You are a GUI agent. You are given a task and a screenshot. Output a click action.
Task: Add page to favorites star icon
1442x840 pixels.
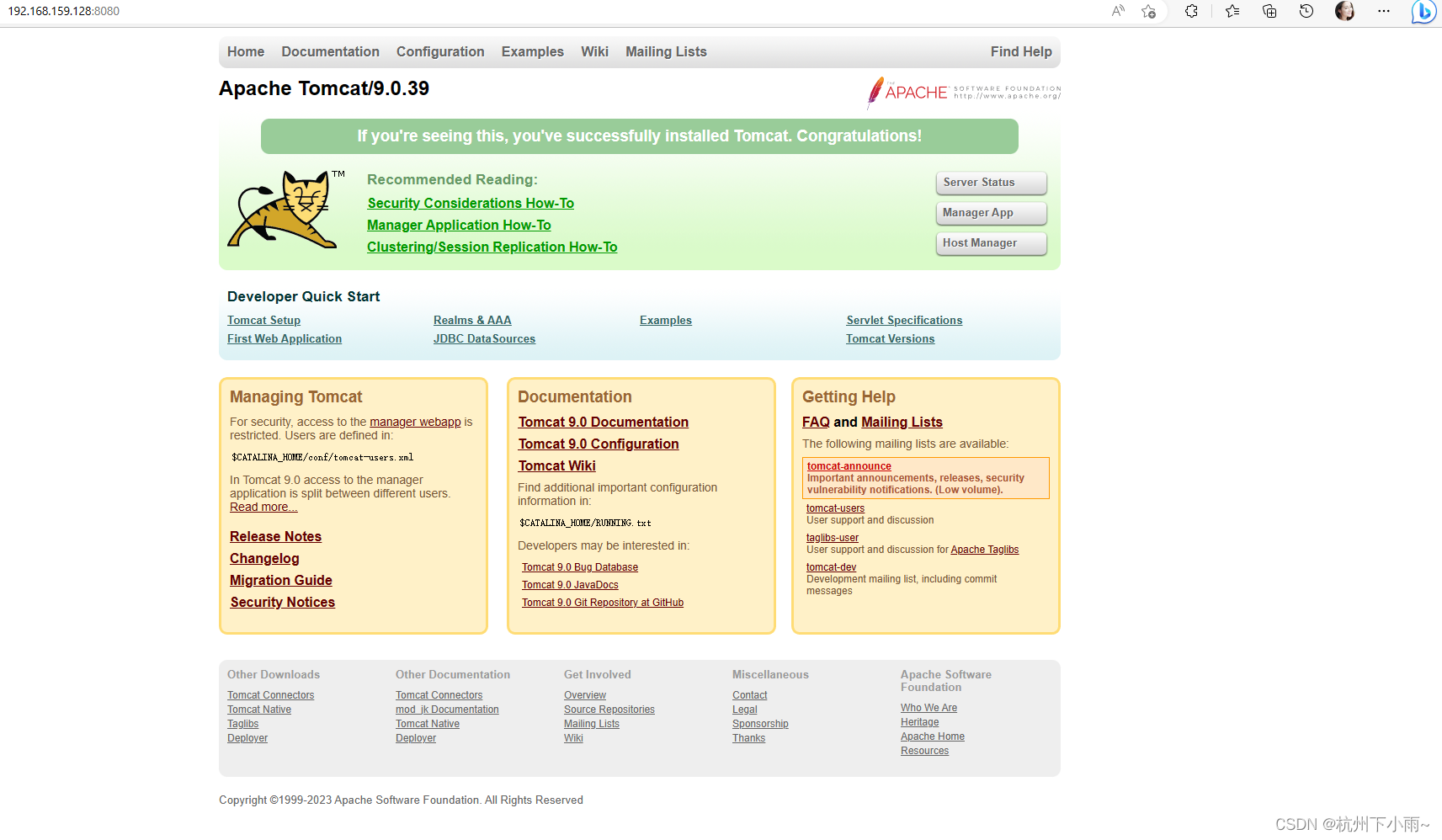1148,11
